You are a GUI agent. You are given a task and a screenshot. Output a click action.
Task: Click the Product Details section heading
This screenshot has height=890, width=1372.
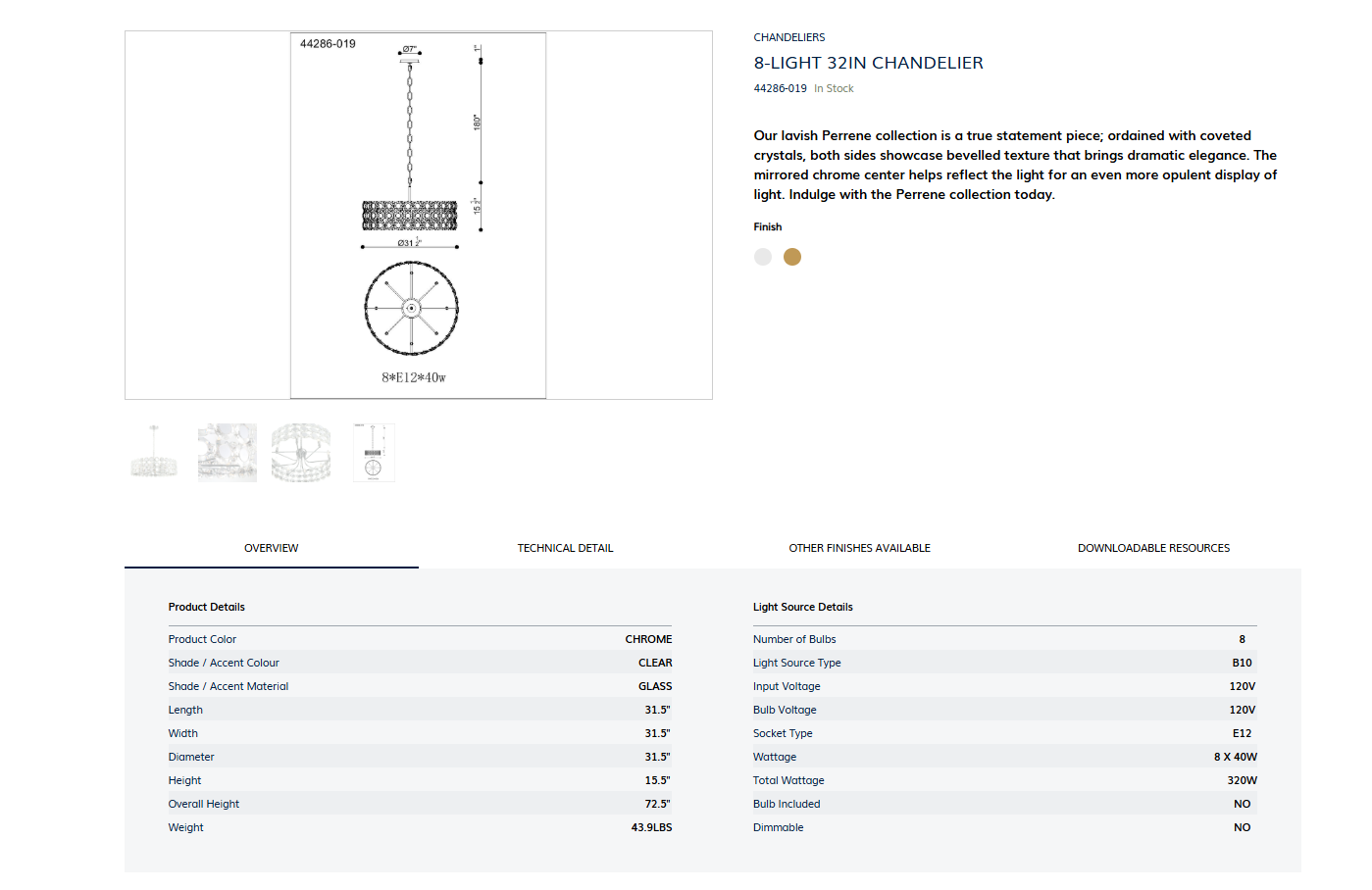207,607
